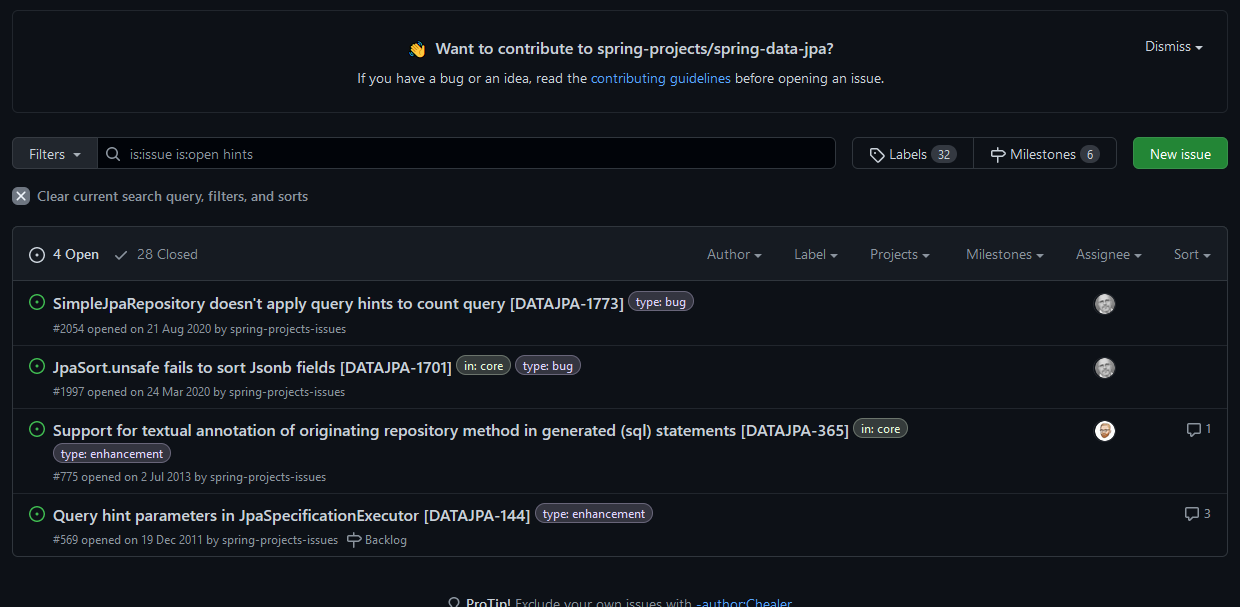Open the Filters dropdown
The height and width of the screenshot is (607, 1240).
point(55,154)
